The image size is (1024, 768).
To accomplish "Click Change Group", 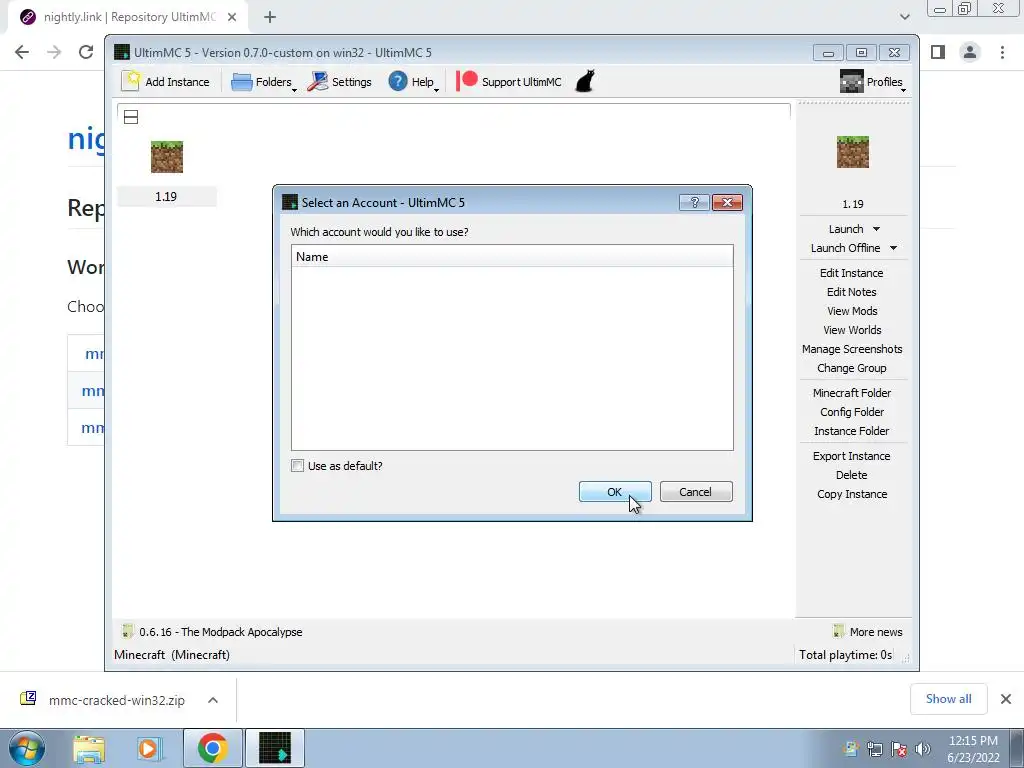I will pos(852,368).
